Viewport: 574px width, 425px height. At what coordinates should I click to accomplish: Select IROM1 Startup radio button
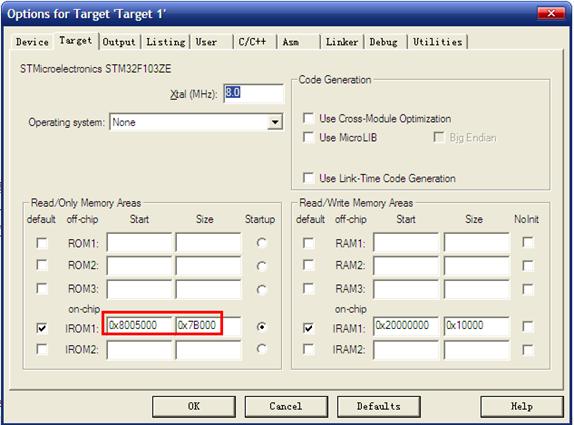pos(261,326)
